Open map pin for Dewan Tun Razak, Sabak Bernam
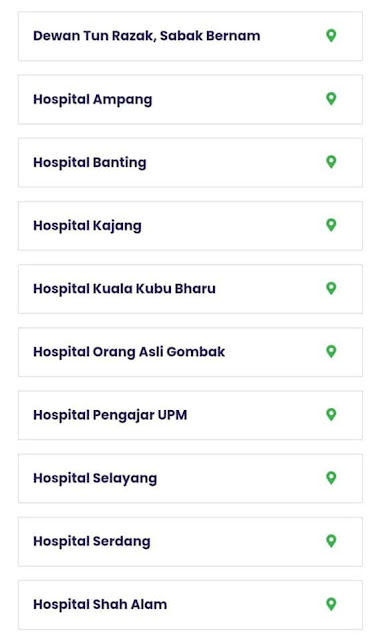Viewport: 382px width, 639px height. tap(331, 35)
